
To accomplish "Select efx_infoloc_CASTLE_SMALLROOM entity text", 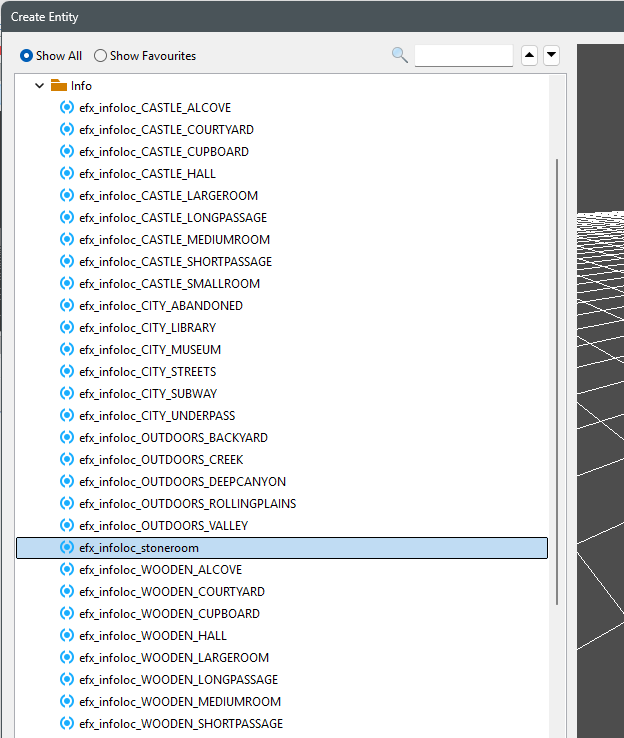I will coord(170,284).
